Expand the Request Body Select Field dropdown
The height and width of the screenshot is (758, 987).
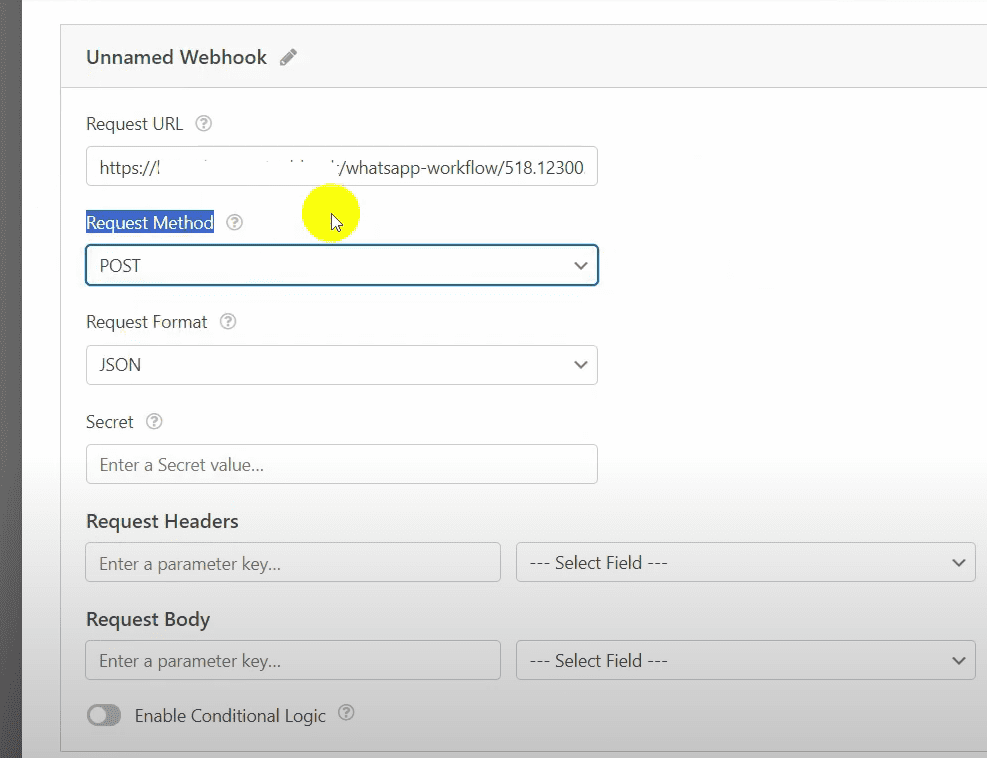tap(745, 661)
